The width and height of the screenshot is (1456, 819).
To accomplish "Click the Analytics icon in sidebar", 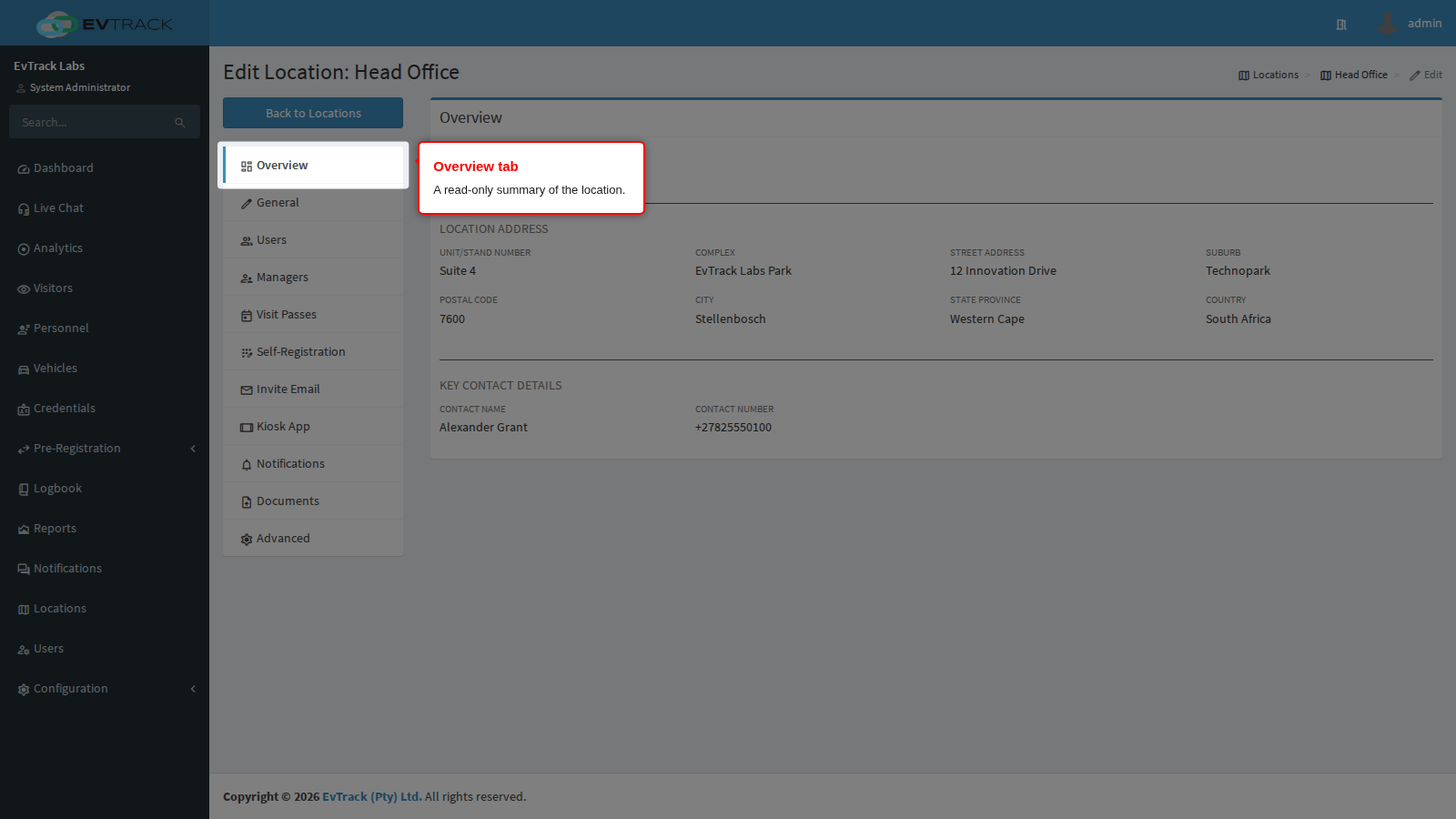I will pyautogui.click(x=24, y=249).
